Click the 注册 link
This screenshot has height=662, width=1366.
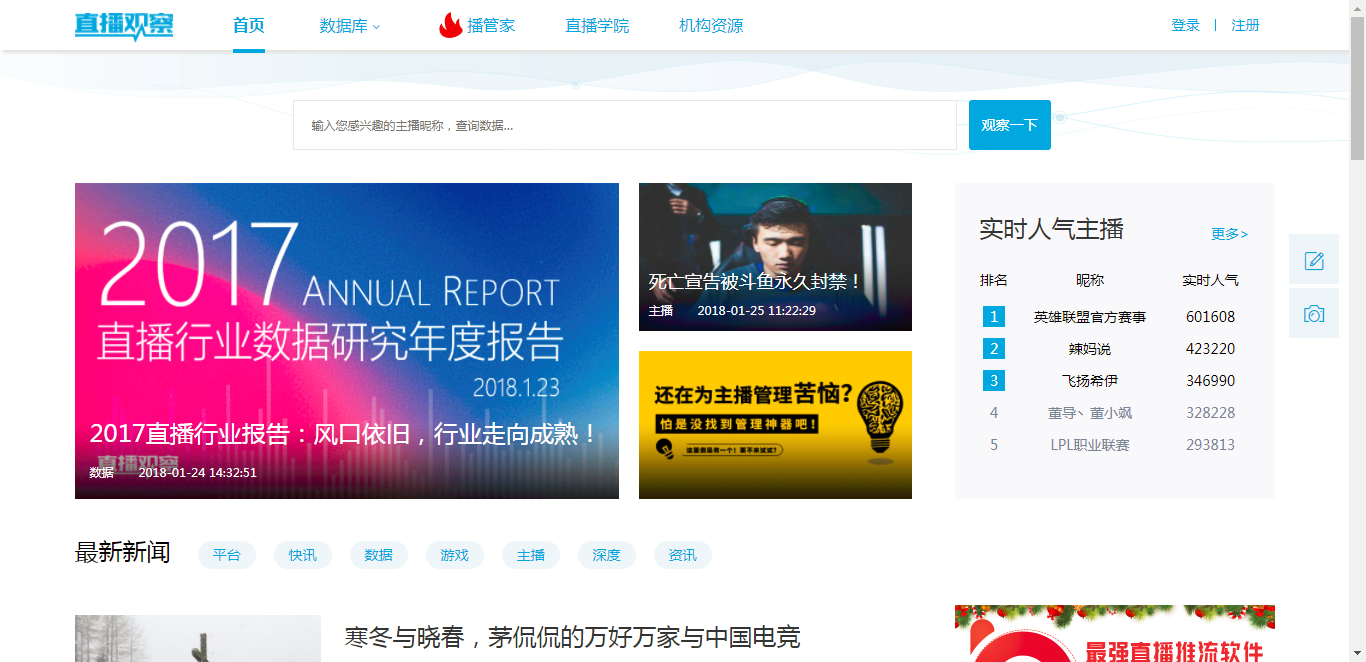tap(1245, 25)
